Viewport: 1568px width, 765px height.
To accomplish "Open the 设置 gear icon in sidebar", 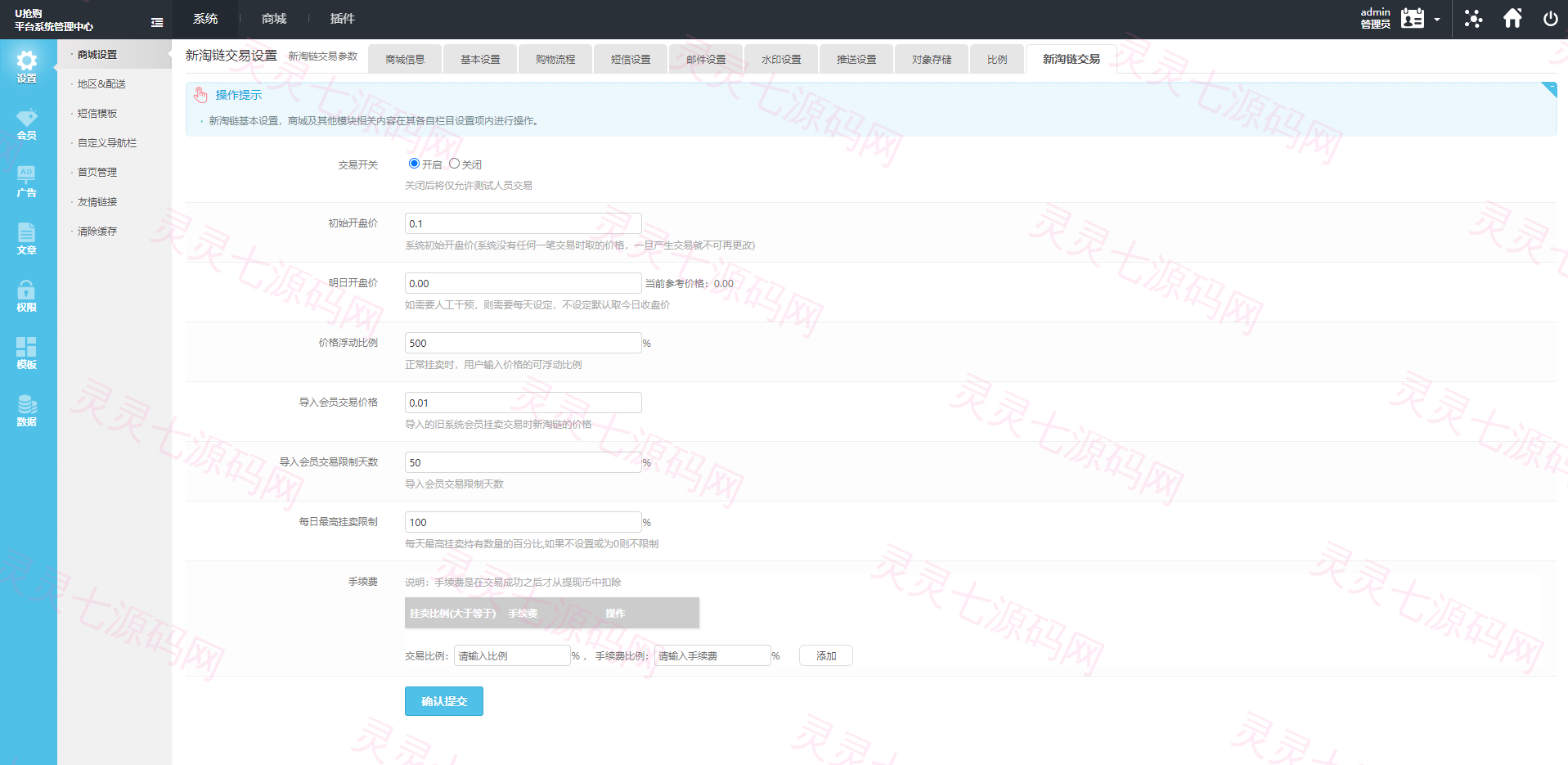I will (27, 61).
